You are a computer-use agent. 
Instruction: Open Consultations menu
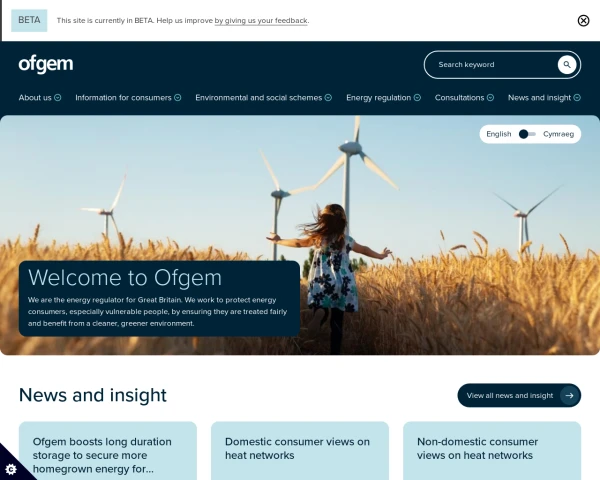pyautogui.click(x=459, y=98)
